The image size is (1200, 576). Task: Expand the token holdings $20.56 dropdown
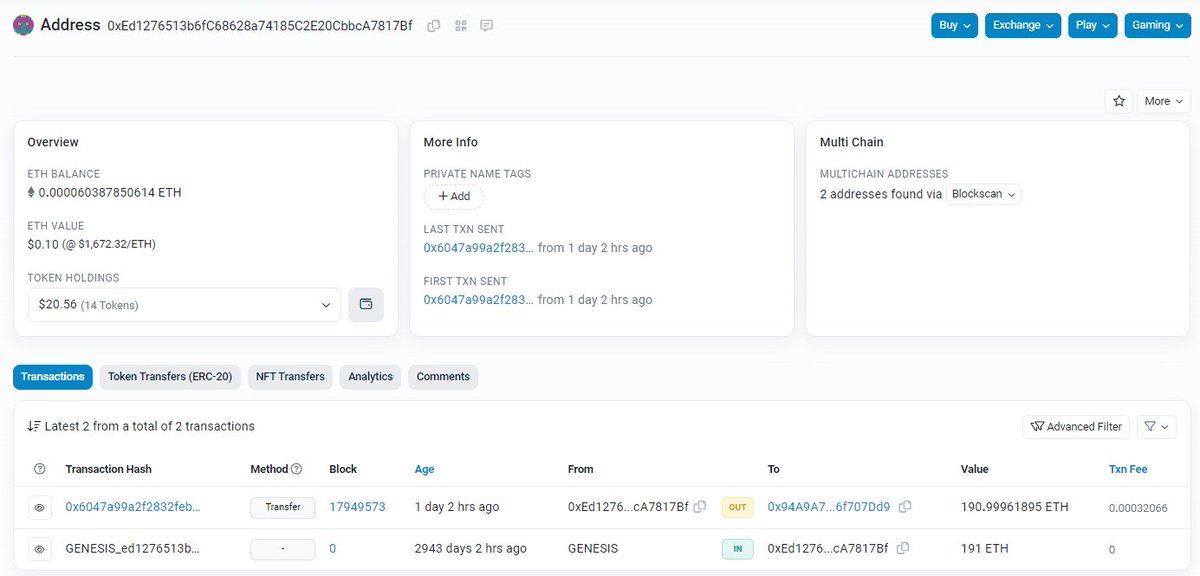184,304
